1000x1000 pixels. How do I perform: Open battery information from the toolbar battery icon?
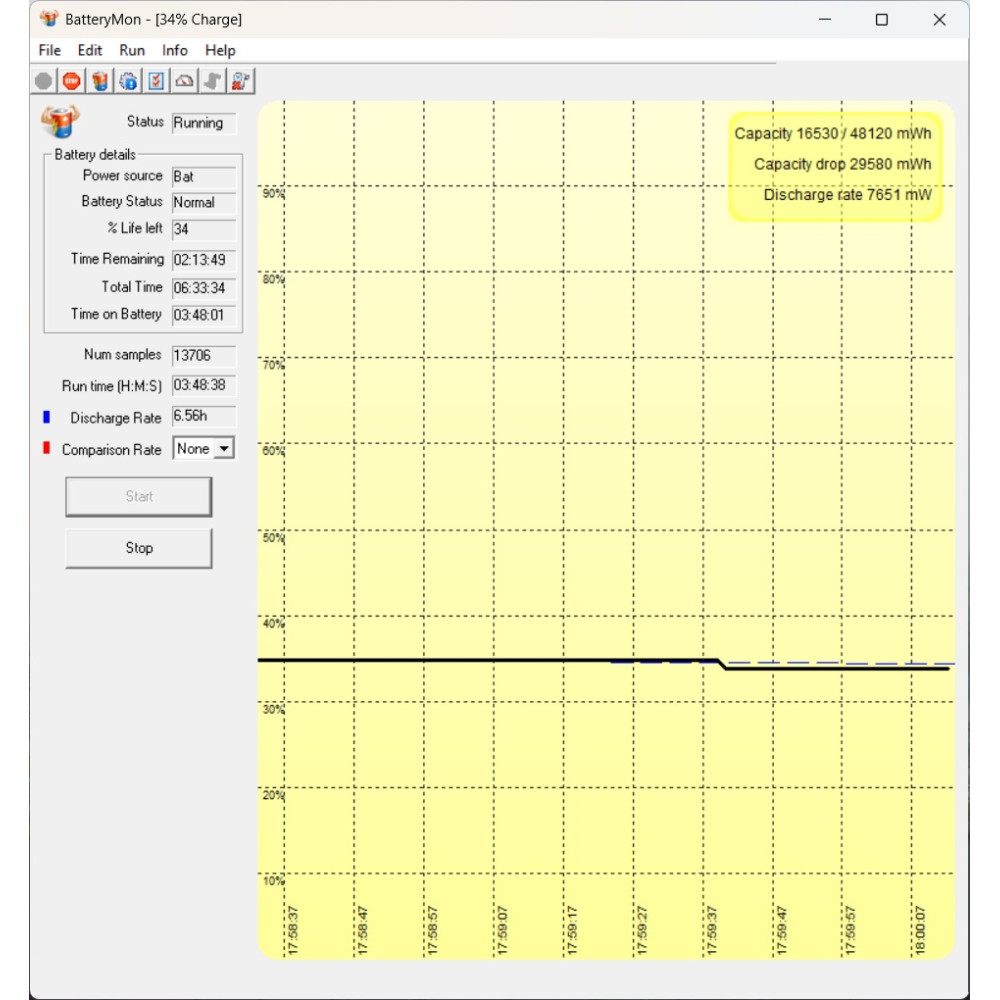100,81
